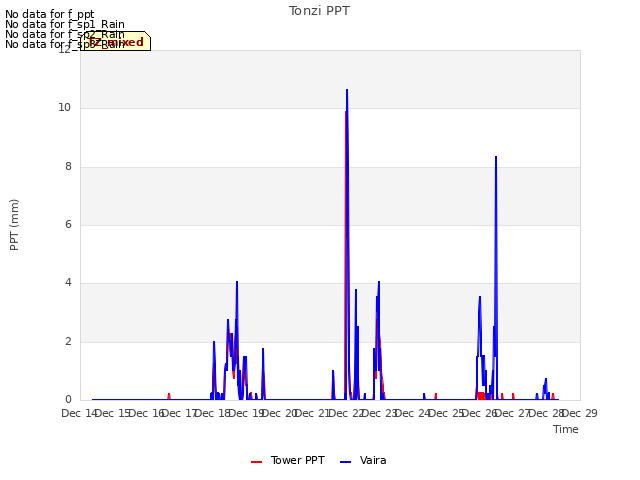Click the y-axis tick label 2
640x480 pixels.
click(x=68, y=341)
